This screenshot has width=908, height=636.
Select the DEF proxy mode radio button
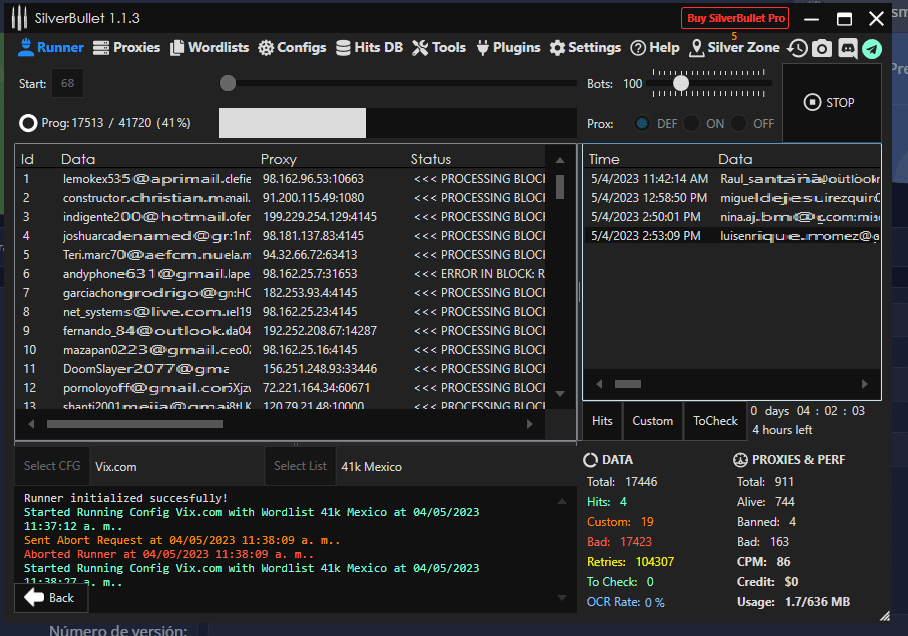pos(643,124)
